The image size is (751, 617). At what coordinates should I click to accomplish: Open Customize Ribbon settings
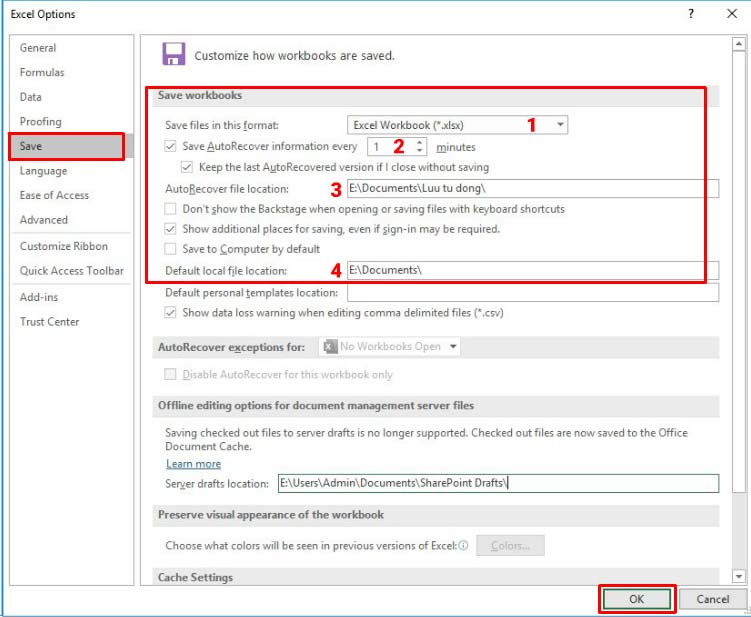click(64, 246)
